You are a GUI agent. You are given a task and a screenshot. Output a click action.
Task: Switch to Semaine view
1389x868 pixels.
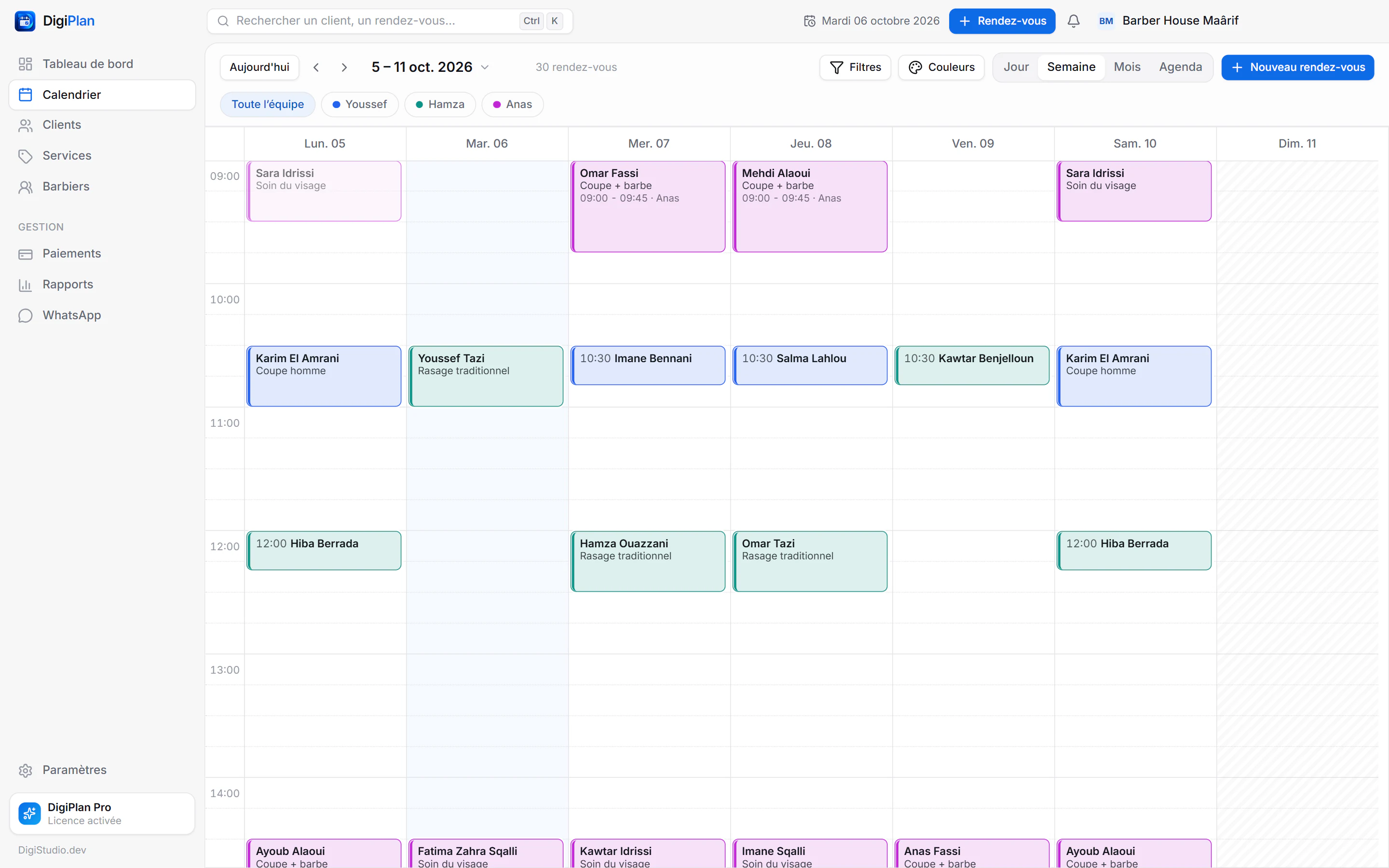tap(1071, 67)
